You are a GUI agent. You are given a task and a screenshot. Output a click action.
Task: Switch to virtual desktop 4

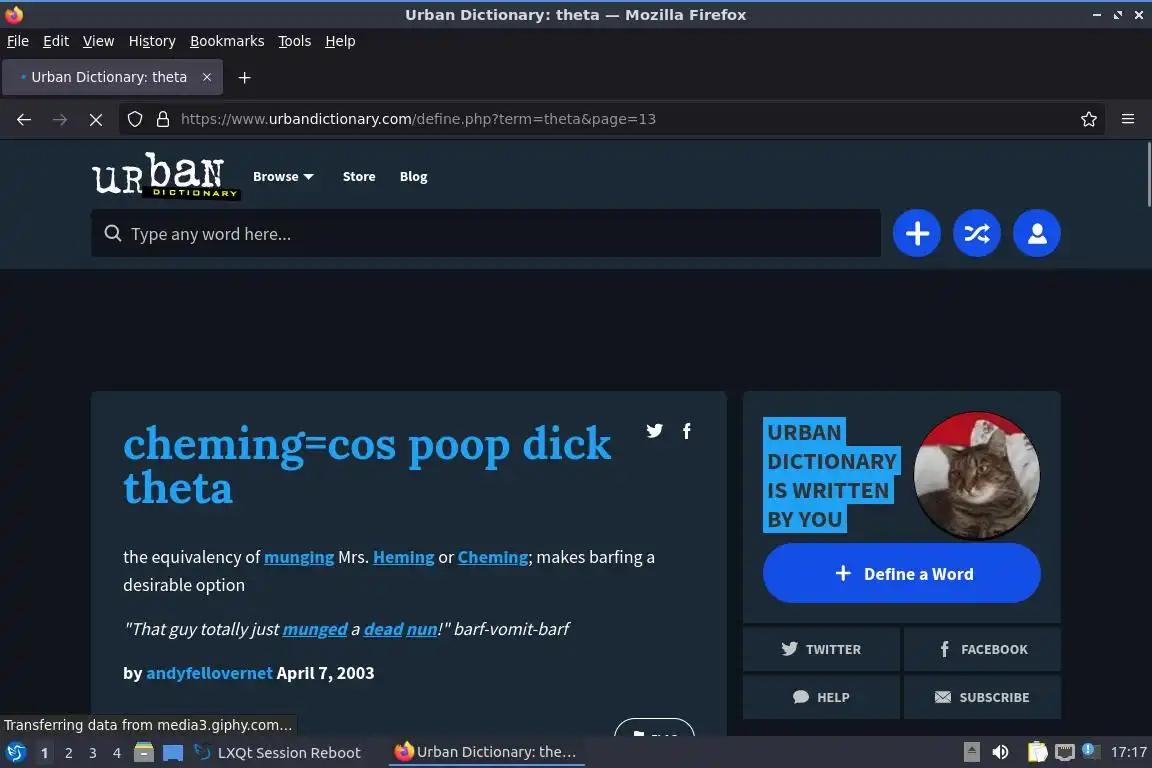(117, 753)
